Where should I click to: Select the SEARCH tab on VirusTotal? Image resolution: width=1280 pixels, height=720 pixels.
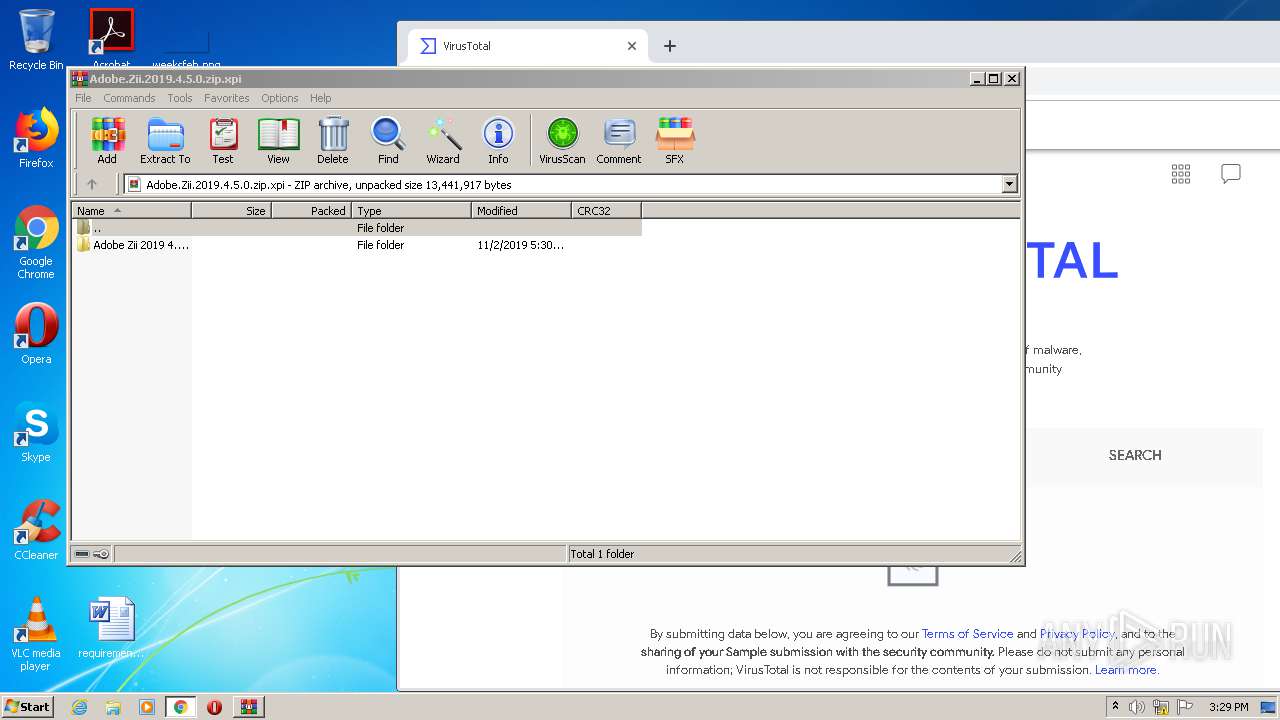pos(1135,455)
